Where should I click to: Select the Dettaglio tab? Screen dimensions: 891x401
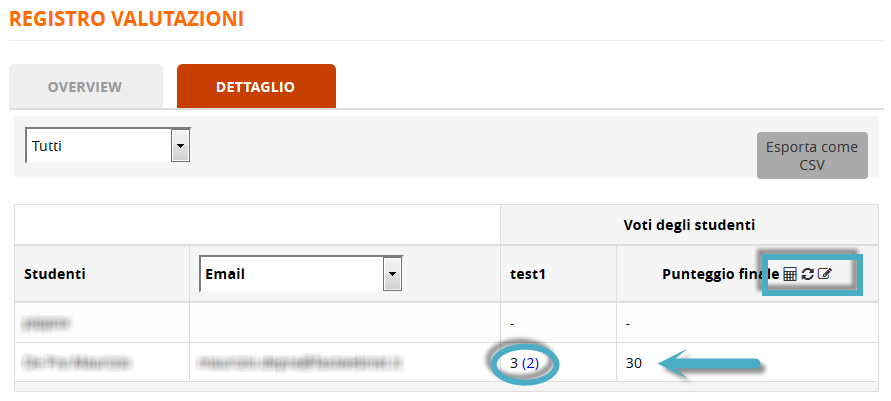tap(255, 87)
